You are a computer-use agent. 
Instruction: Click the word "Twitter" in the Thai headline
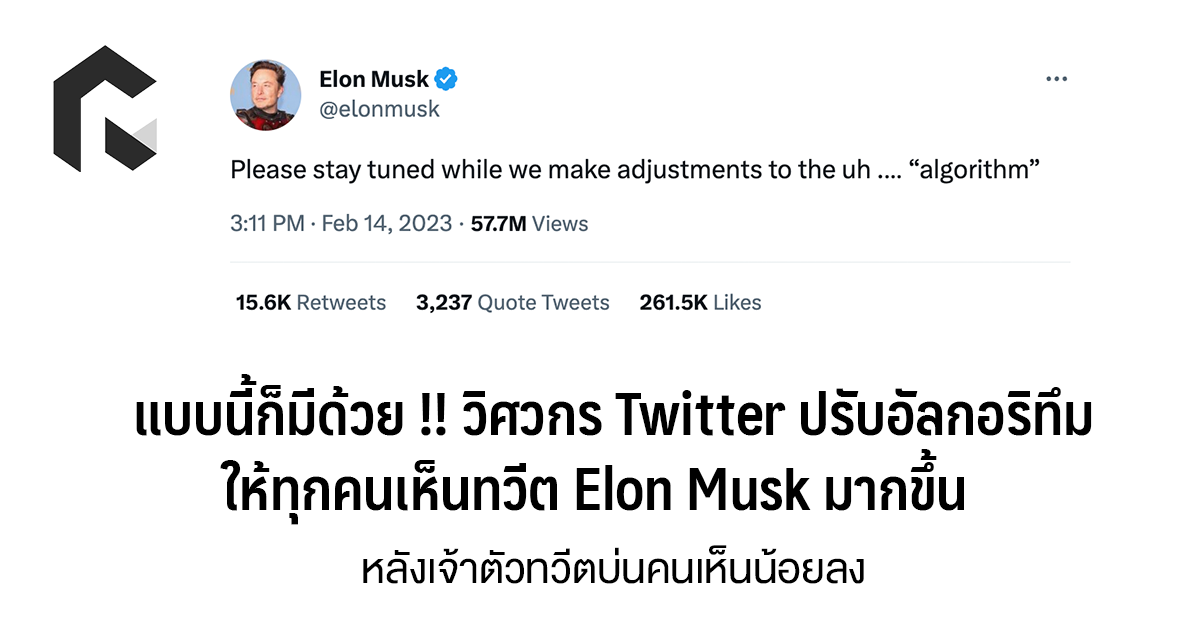[699, 420]
